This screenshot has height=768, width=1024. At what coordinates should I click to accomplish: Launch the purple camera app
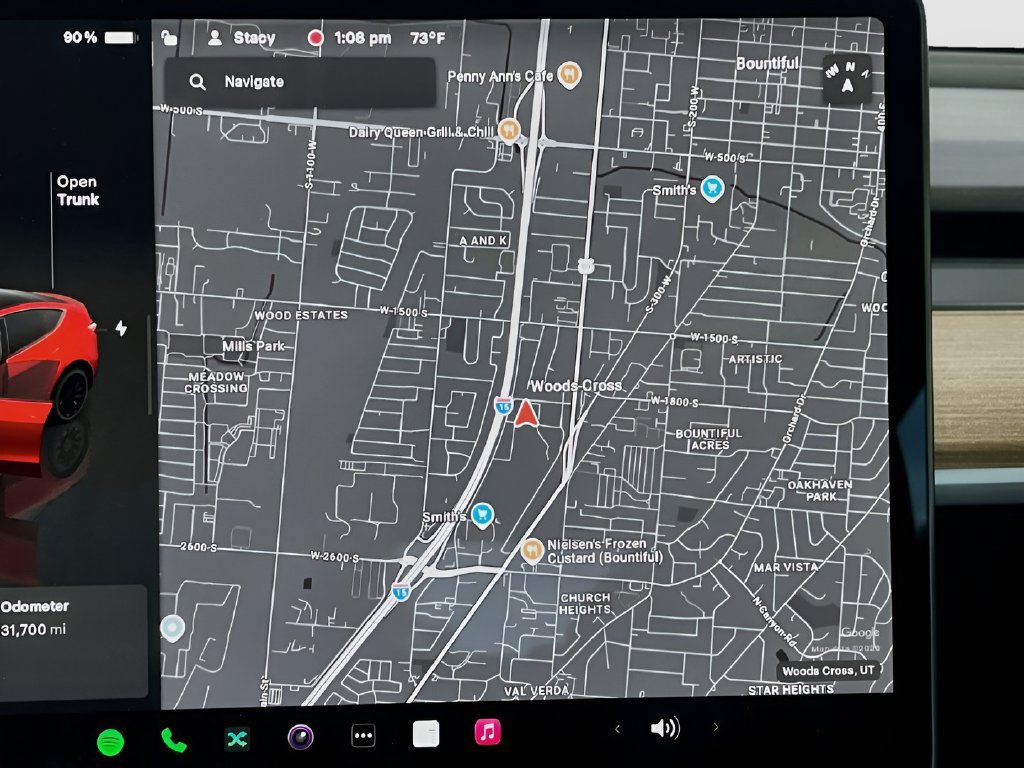click(x=300, y=737)
